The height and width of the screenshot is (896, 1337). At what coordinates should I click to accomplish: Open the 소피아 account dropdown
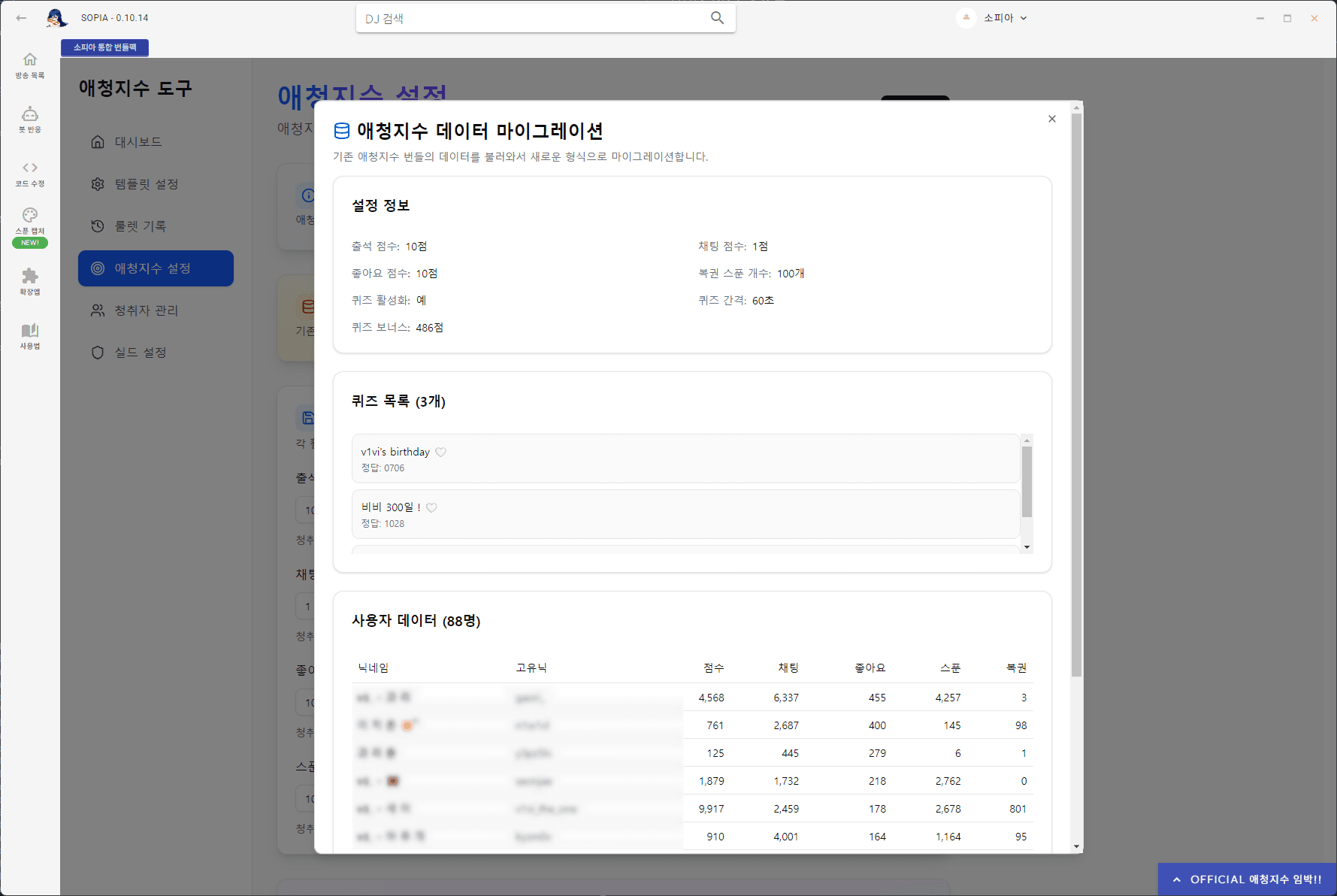[1003, 17]
